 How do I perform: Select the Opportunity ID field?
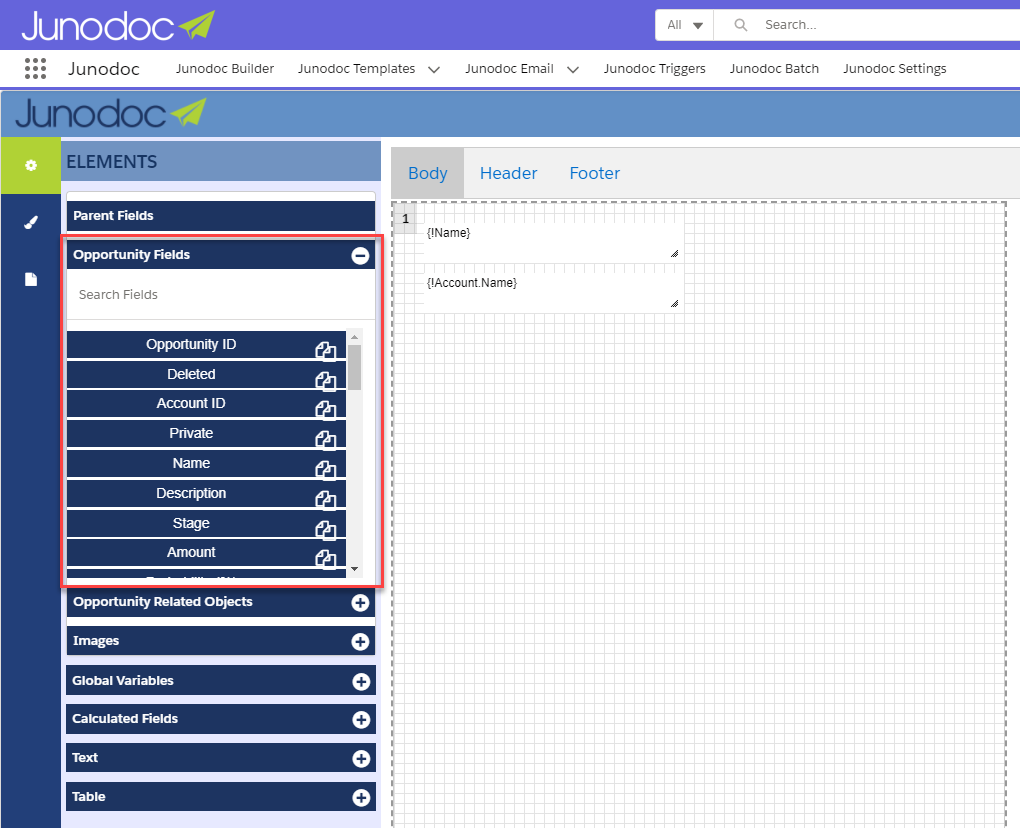[x=206, y=345]
